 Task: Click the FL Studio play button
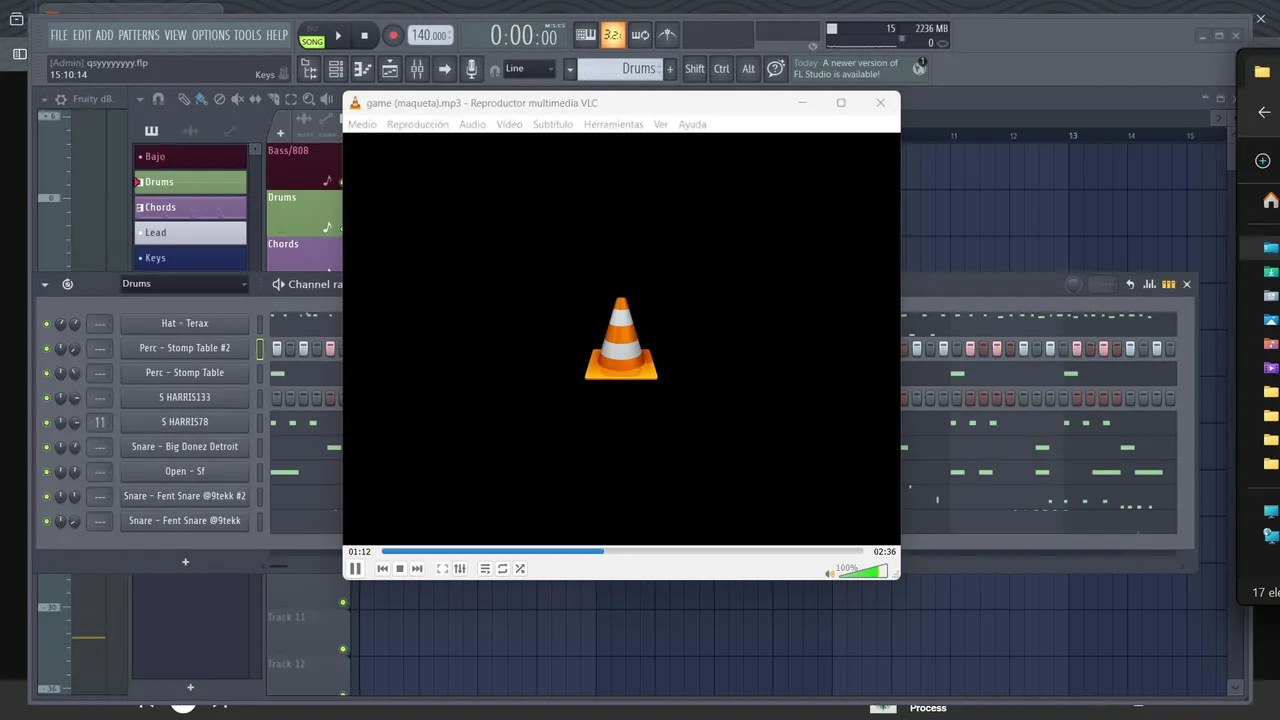click(338, 35)
